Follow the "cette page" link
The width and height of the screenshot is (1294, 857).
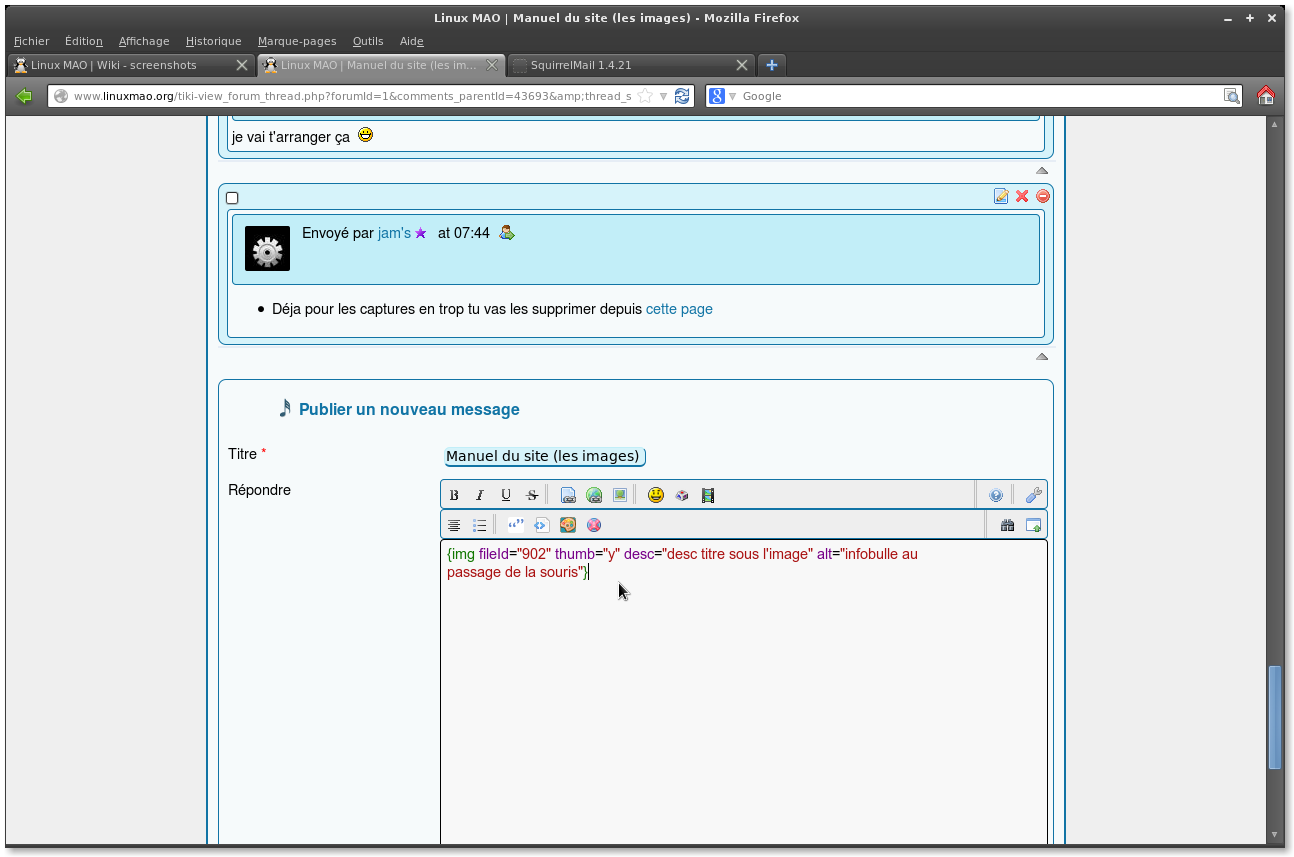[679, 309]
